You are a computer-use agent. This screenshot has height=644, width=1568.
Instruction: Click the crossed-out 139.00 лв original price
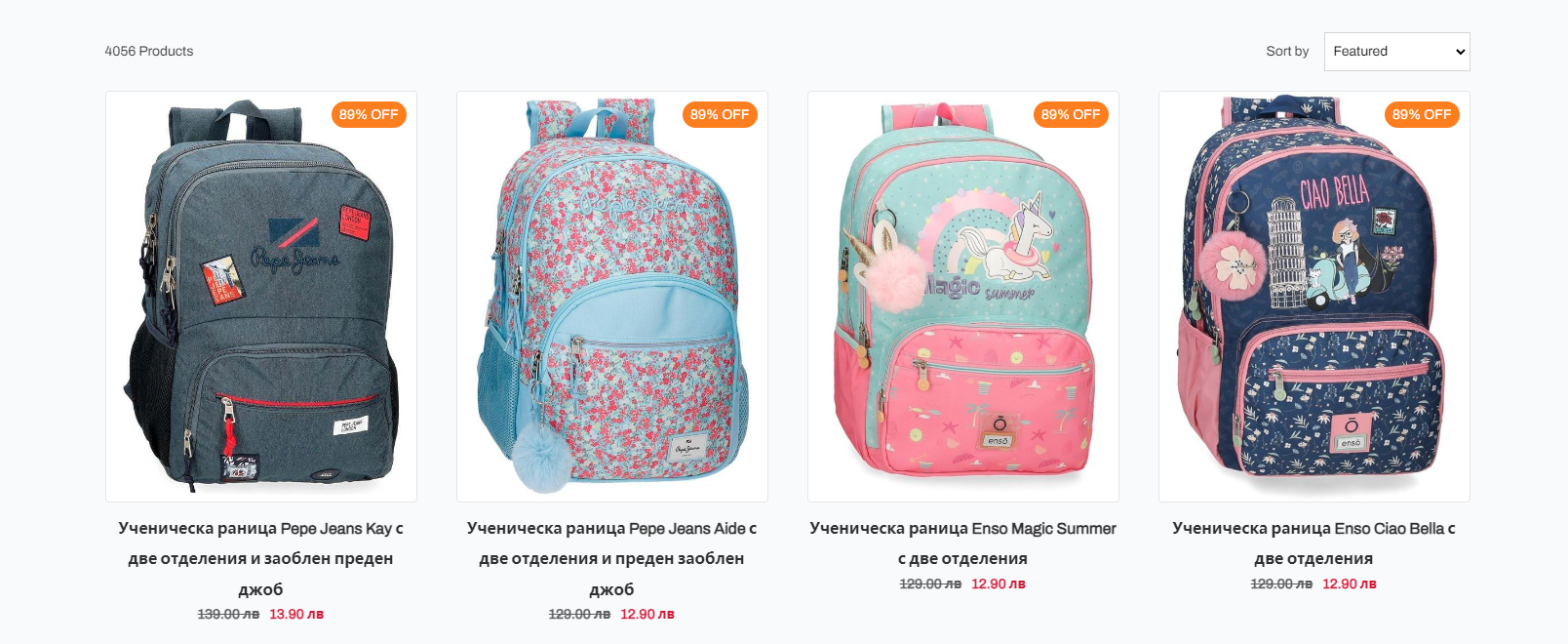point(228,614)
